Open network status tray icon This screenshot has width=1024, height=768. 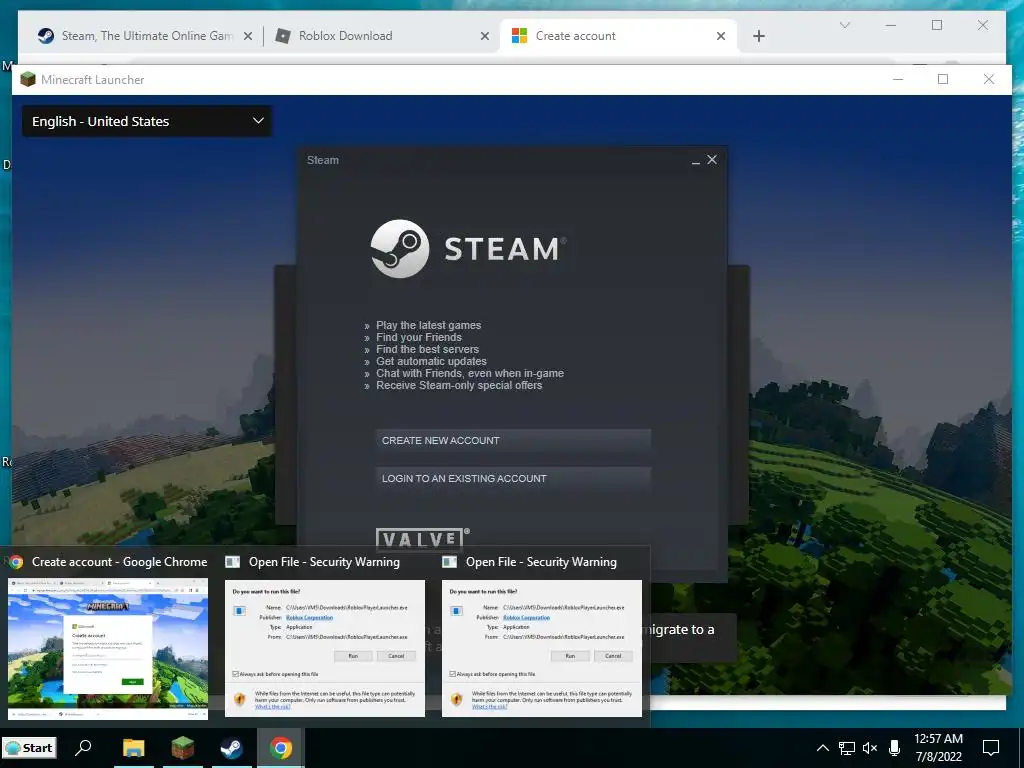click(847, 748)
